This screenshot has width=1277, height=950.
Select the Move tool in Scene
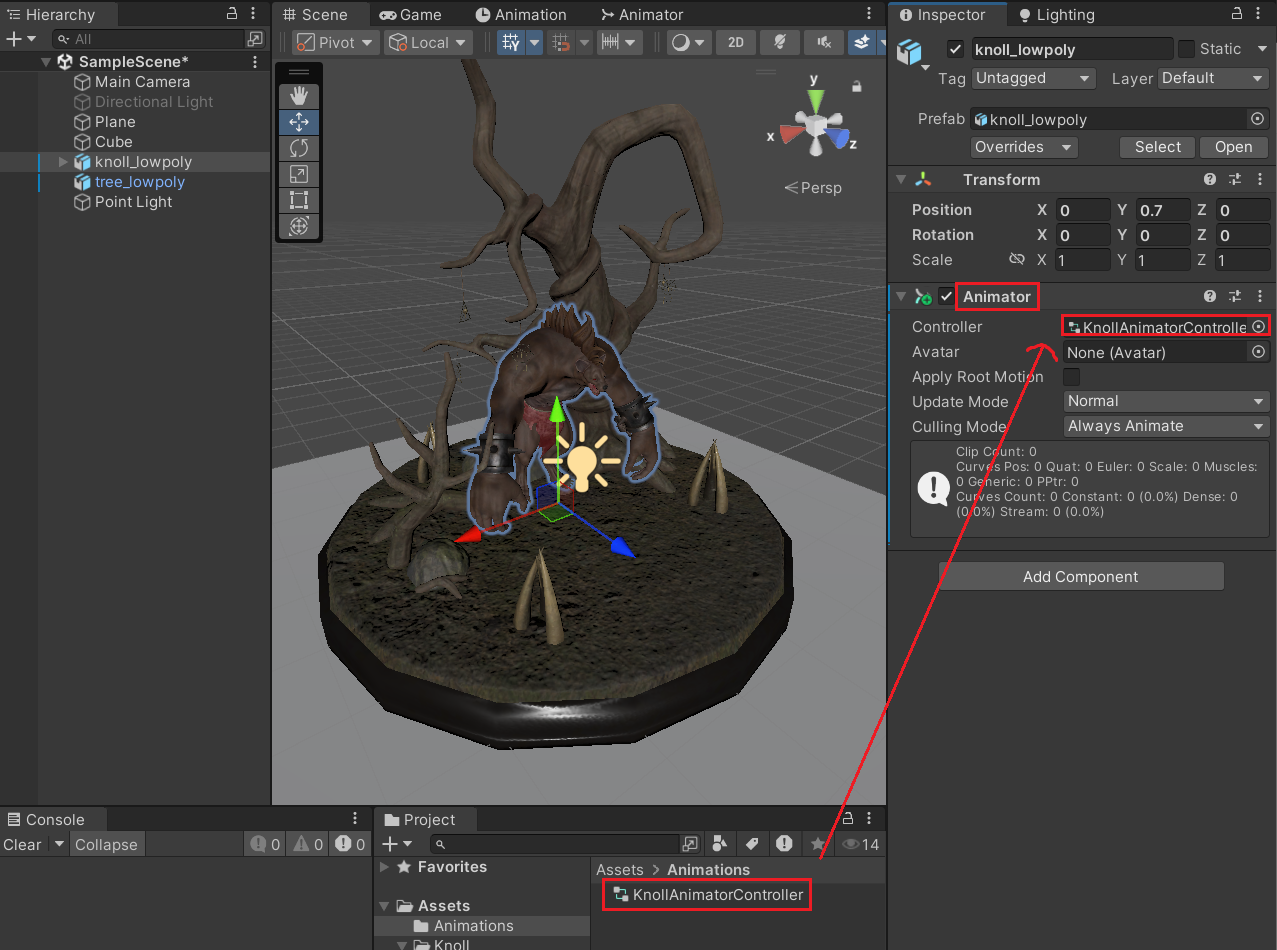click(298, 122)
